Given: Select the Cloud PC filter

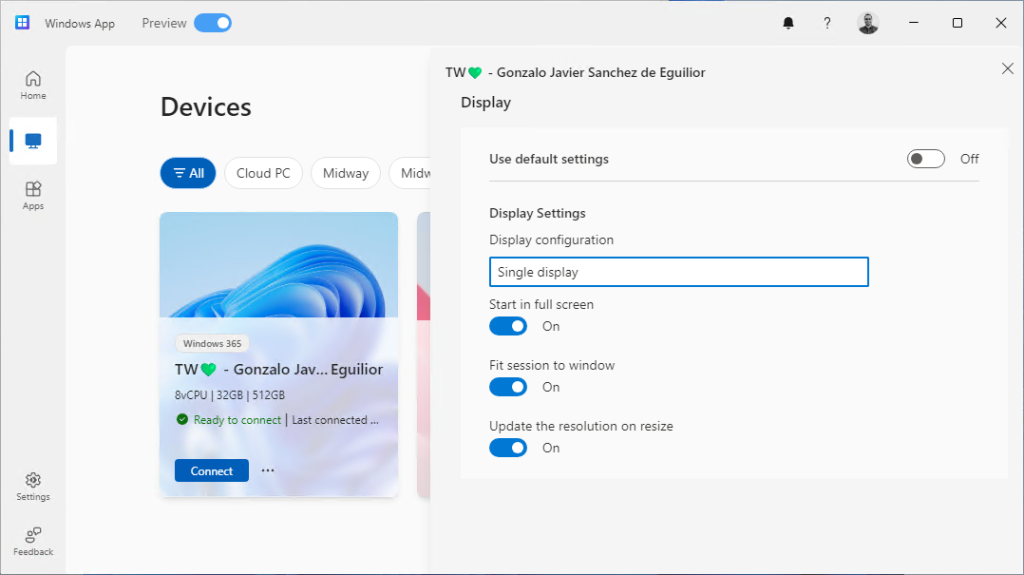Looking at the screenshot, I should point(263,173).
